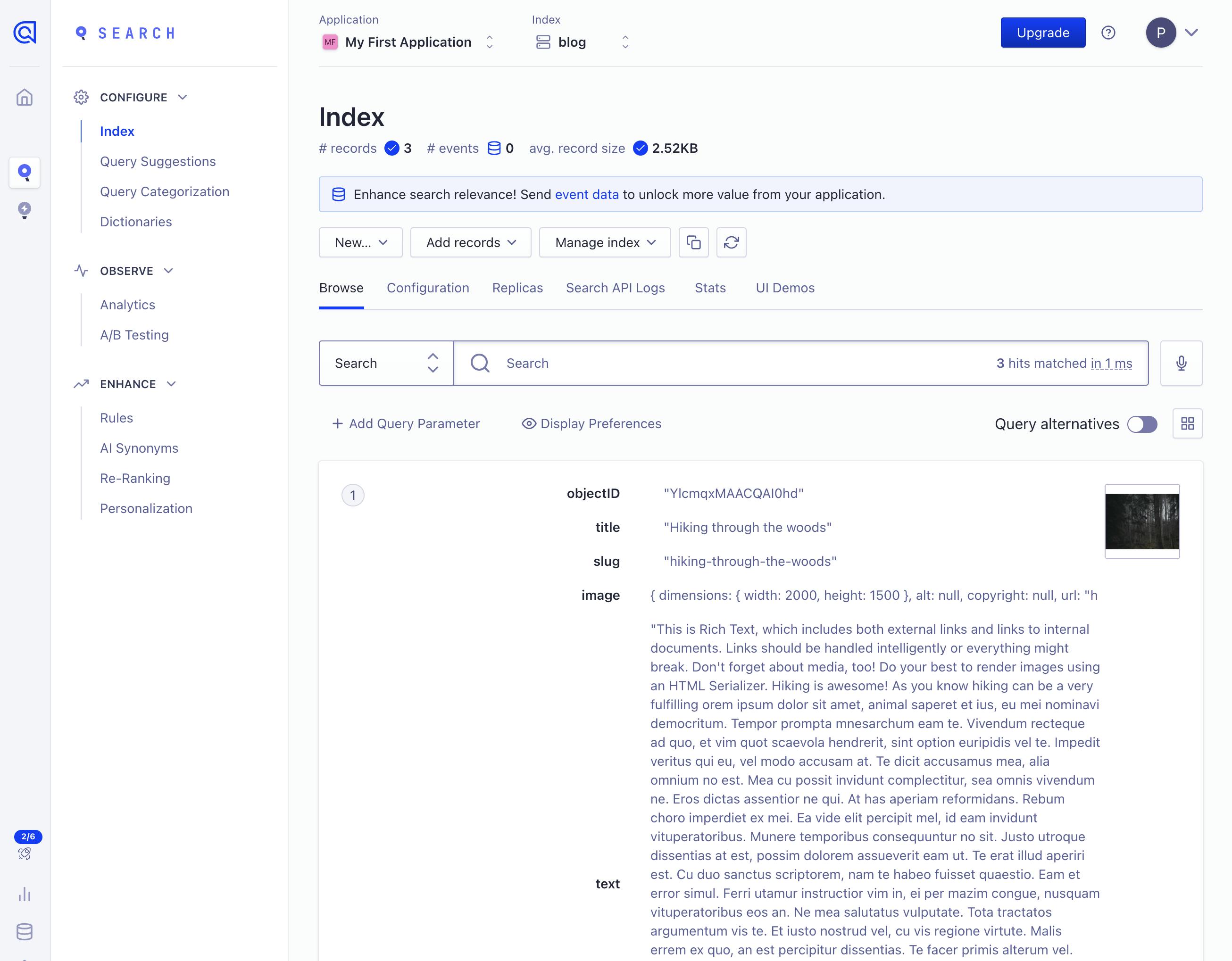Viewport: 1232px width, 961px height.
Task: Toggle the Query alternatives switch
Action: coord(1142,424)
